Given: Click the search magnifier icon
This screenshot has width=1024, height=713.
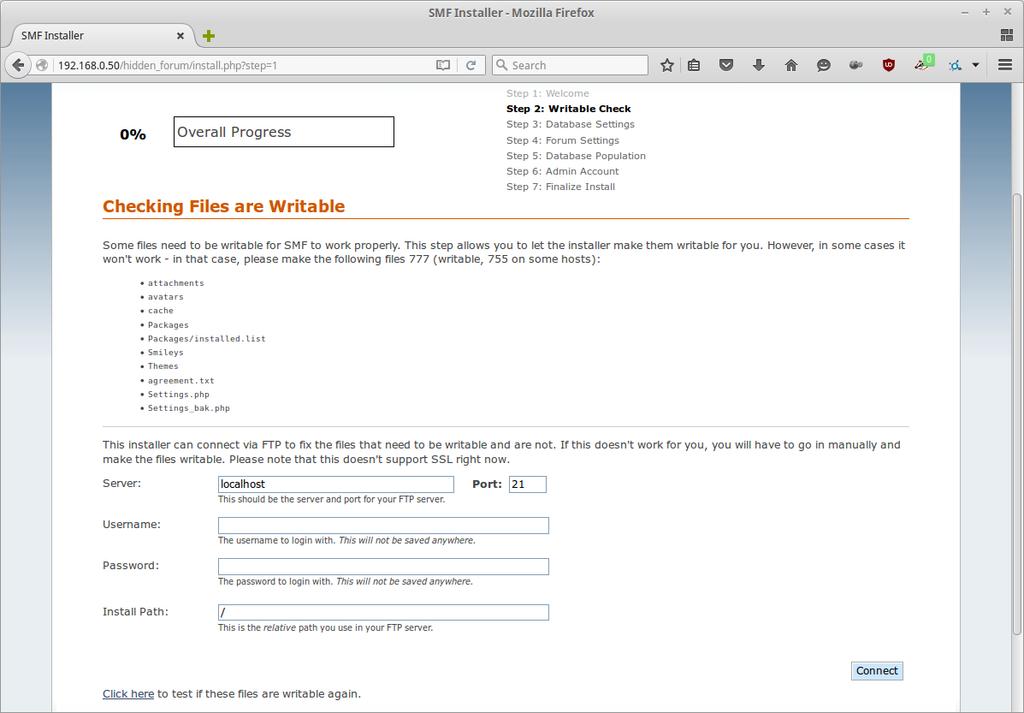Looking at the screenshot, I should coord(502,65).
